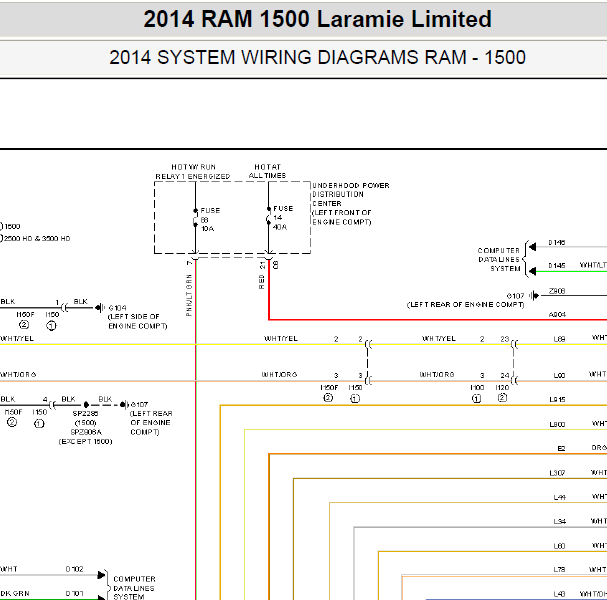Click the 'HOT AT ALL TIMES' label
This screenshot has height=600, width=607.
click(267, 171)
